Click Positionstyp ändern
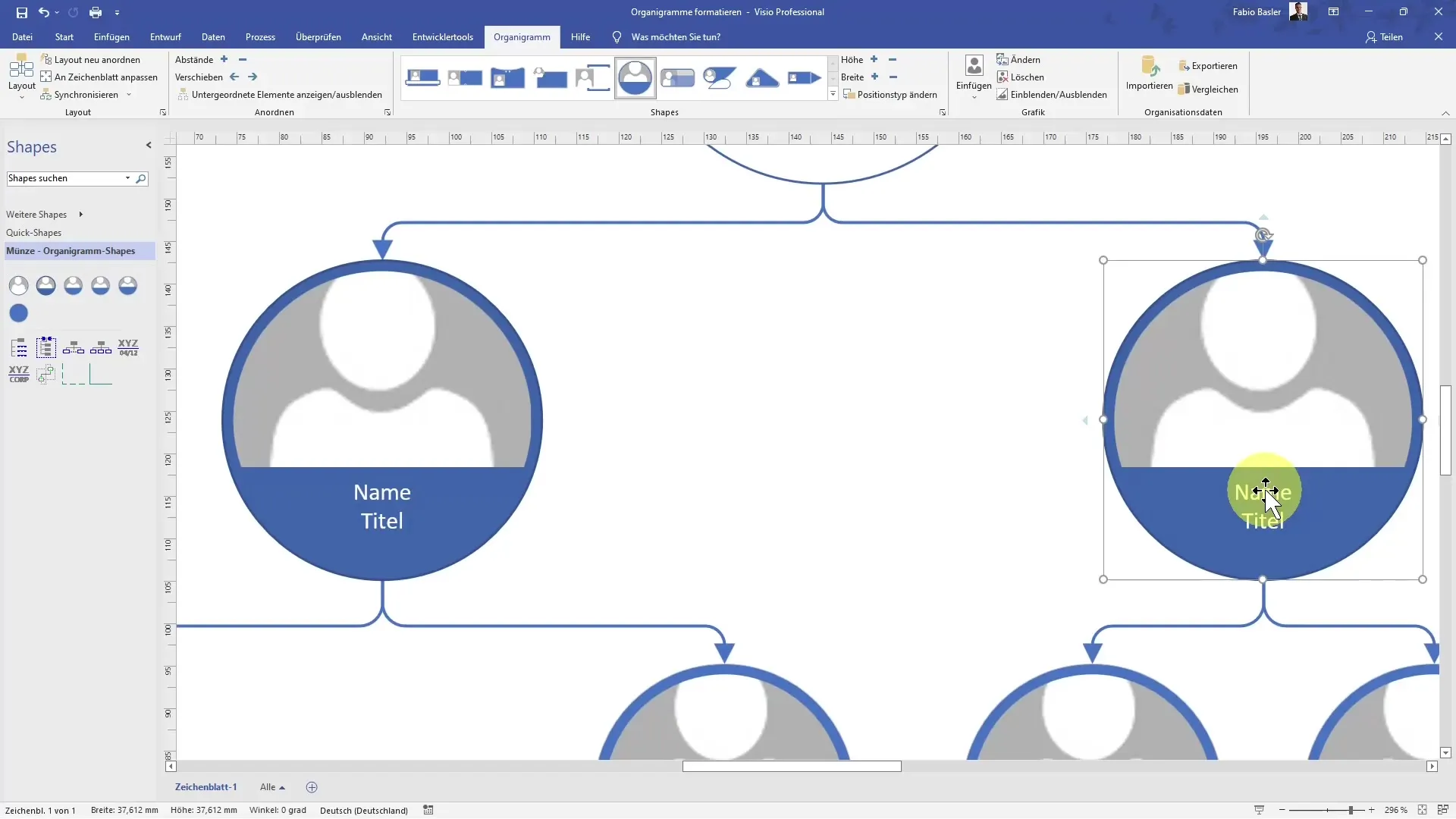Viewport: 1456px width, 819px height. pyautogui.click(x=890, y=95)
